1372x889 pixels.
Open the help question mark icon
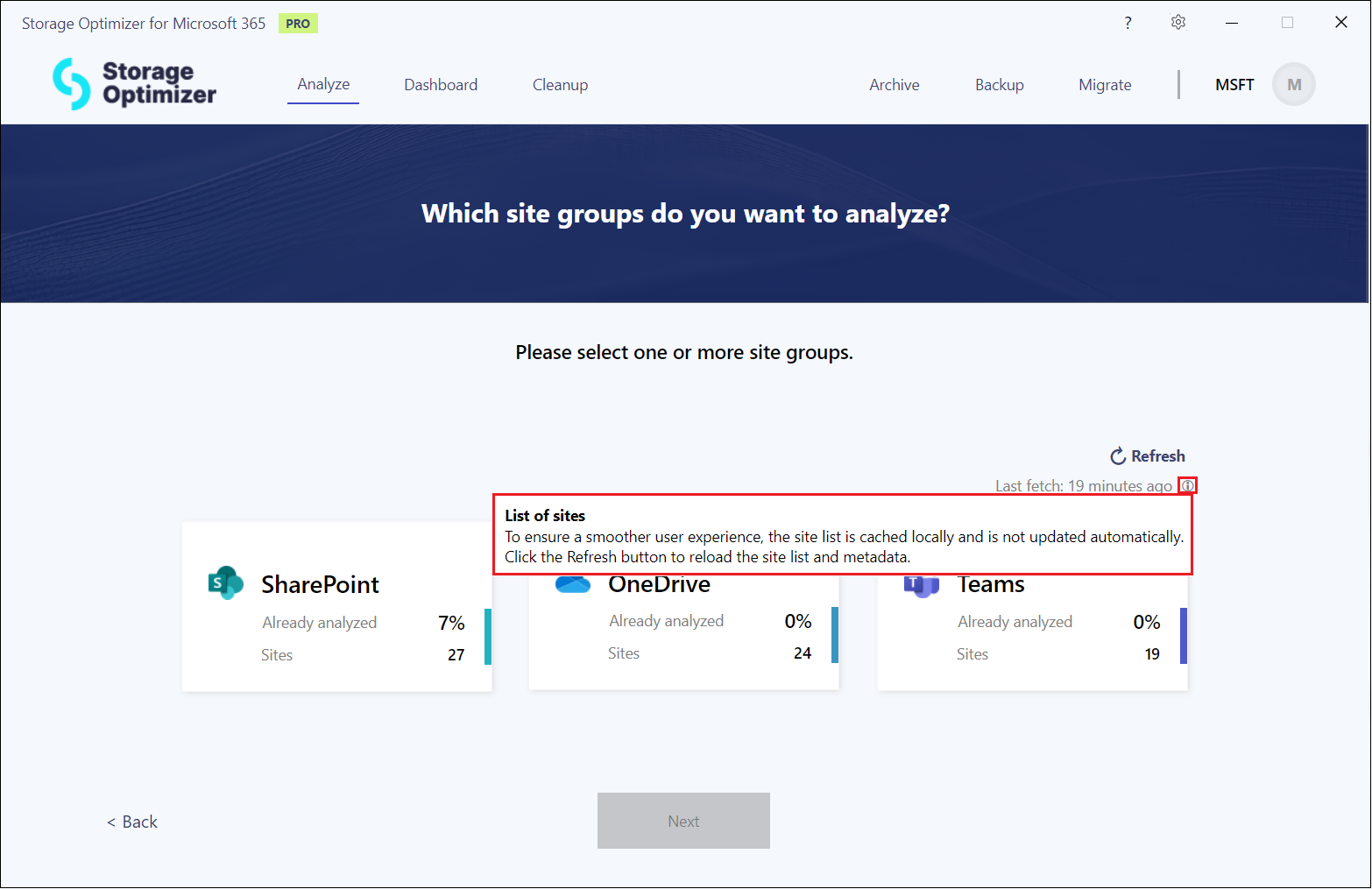pyautogui.click(x=1128, y=23)
